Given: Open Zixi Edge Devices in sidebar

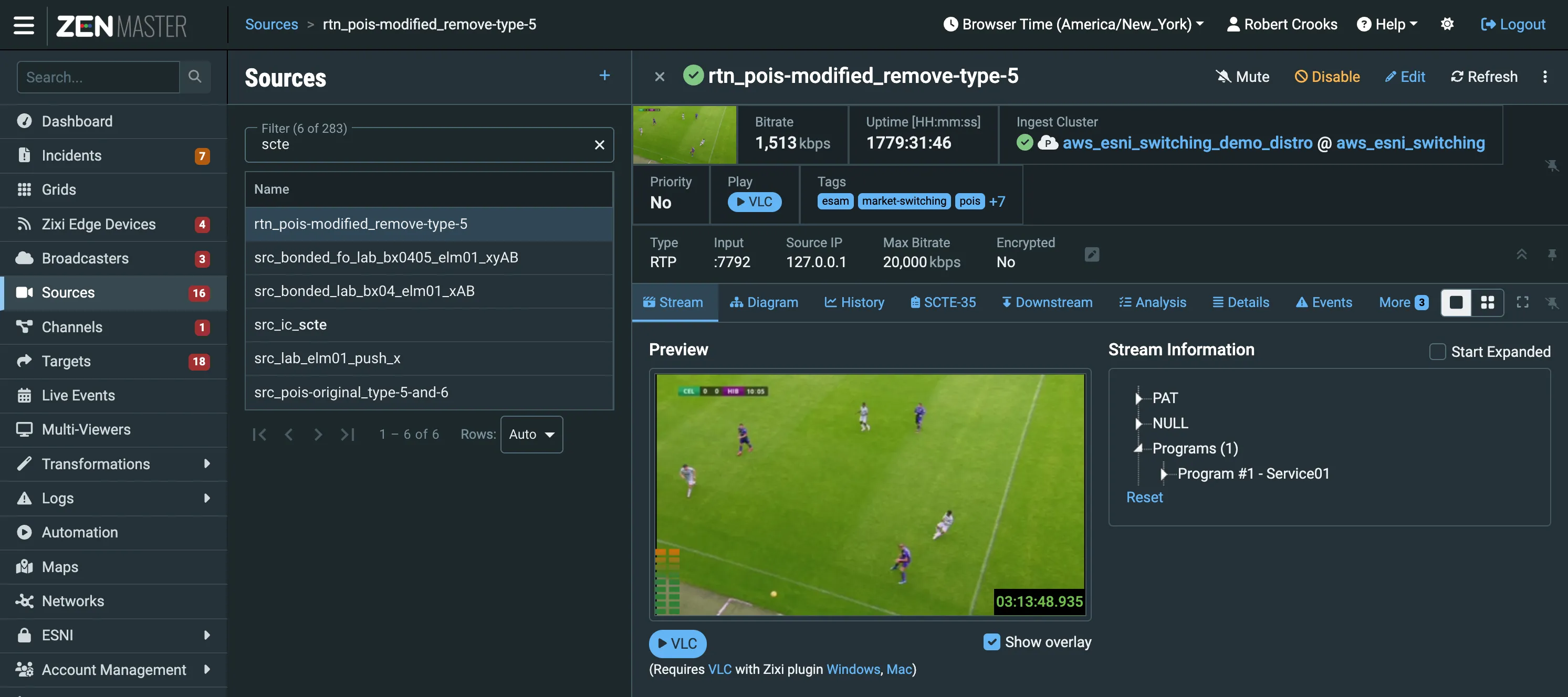Looking at the screenshot, I should click(x=113, y=225).
